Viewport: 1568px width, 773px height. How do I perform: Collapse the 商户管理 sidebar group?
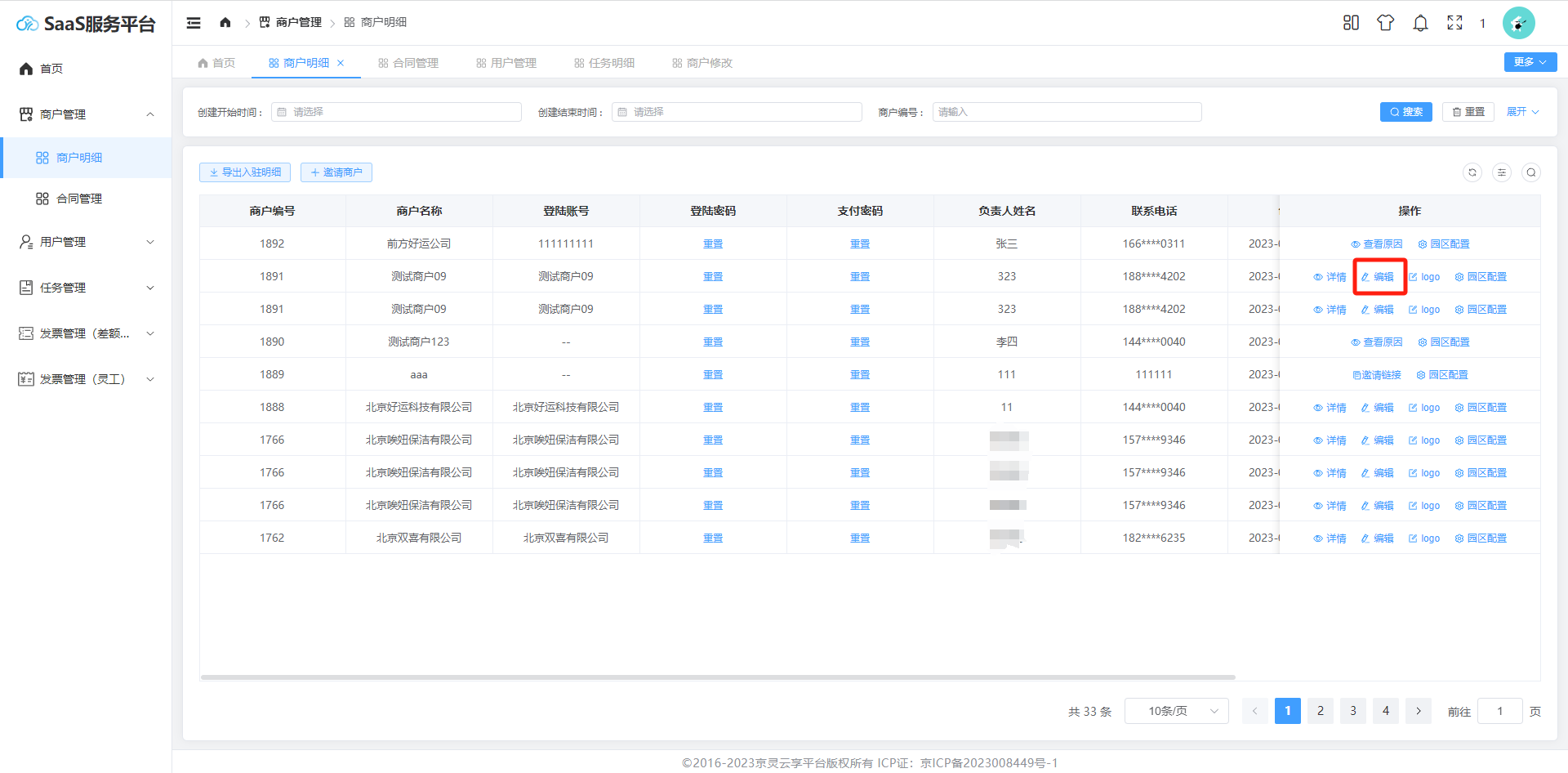click(x=86, y=114)
